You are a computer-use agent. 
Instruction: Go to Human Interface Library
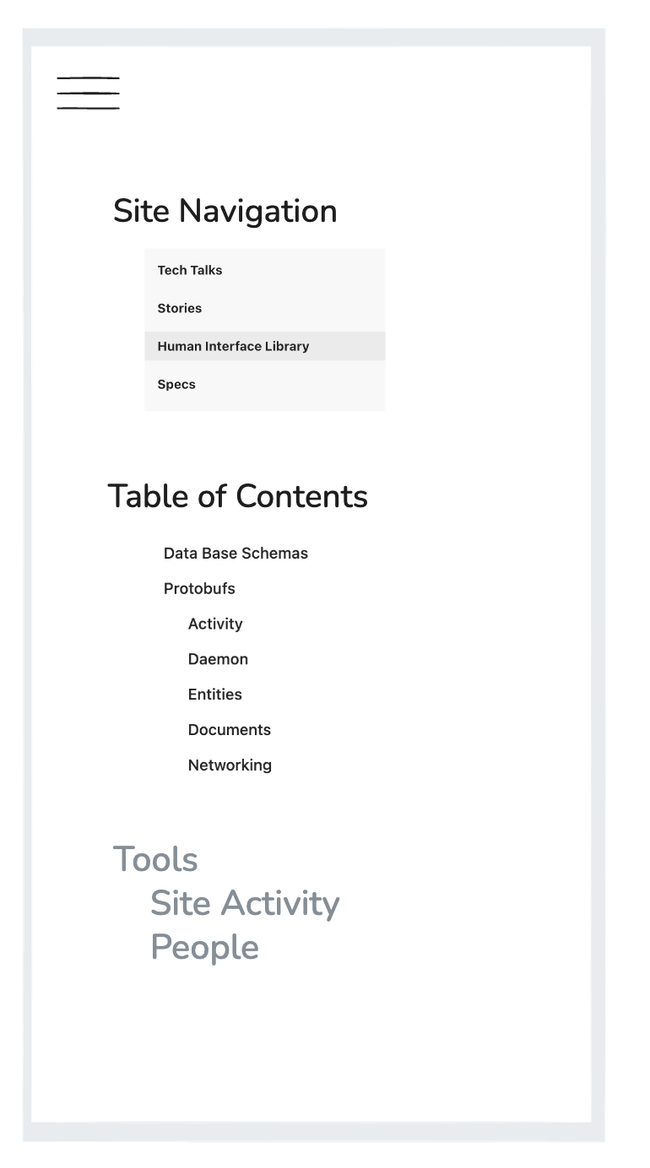pyautogui.click(x=233, y=346)
